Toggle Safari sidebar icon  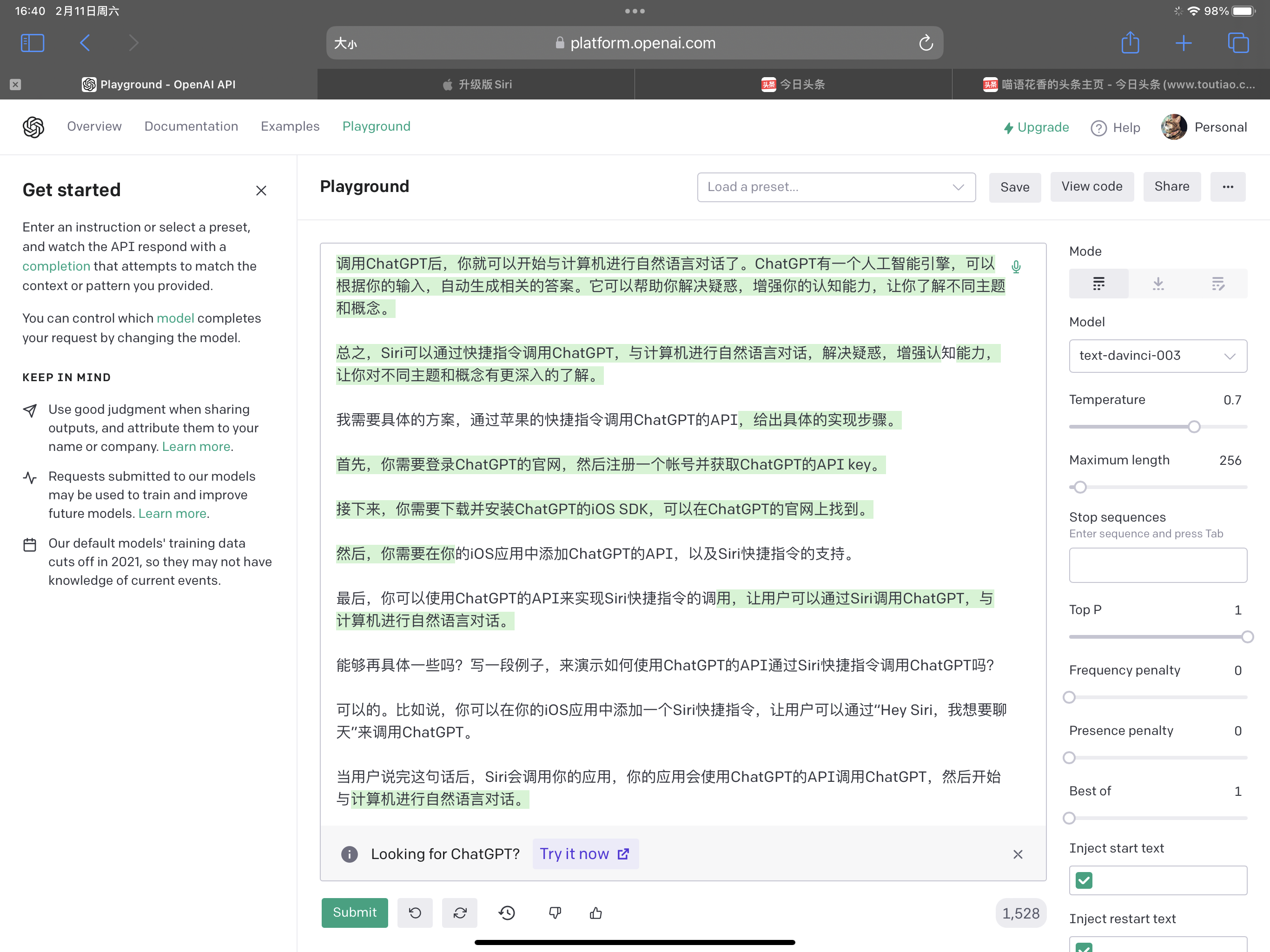32,43
